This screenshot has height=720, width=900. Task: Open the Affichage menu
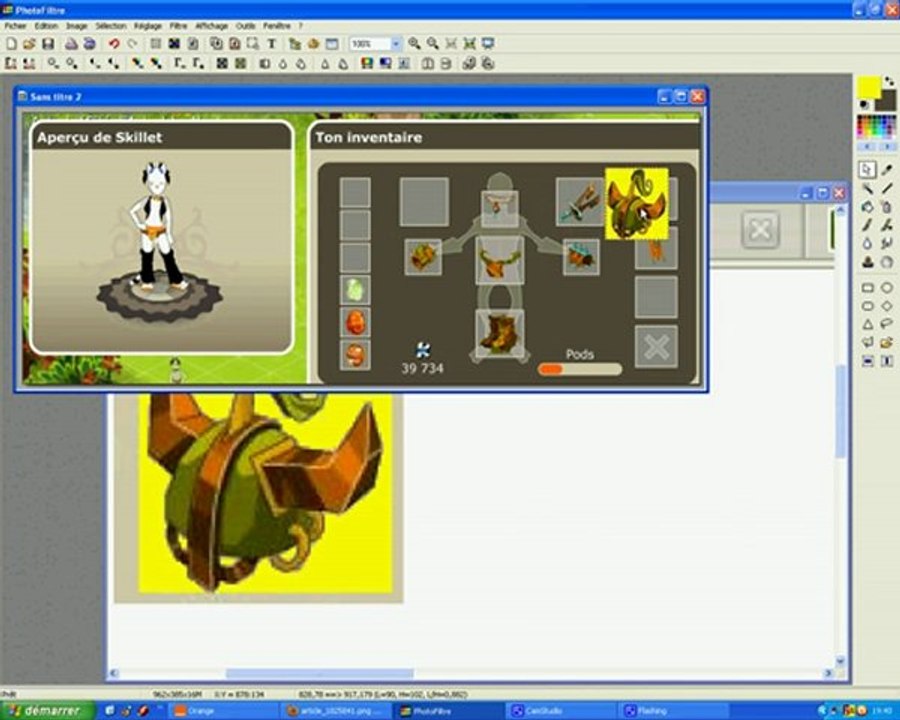pos(211,26)
